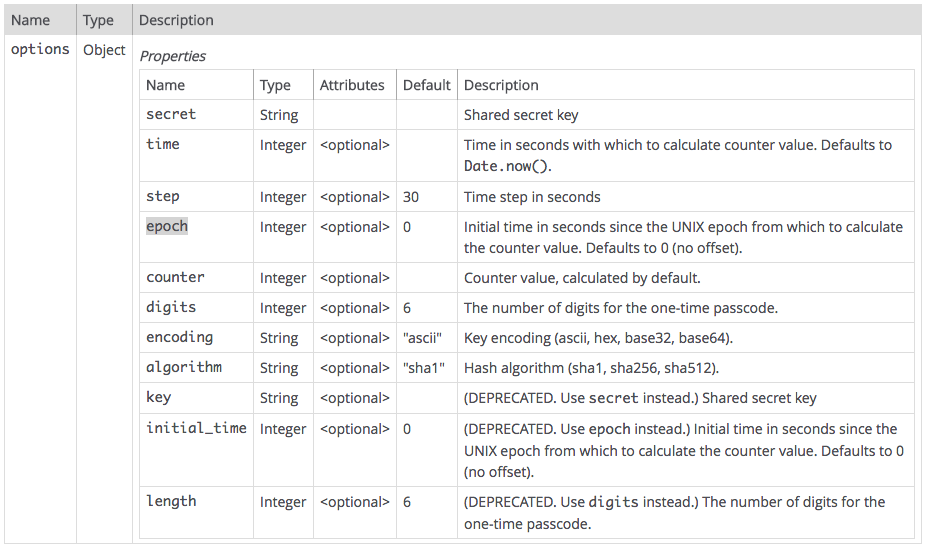The image size is (926, 552).
Task: Click the highlighted epoch property name
Action: (x=167, y=226)
